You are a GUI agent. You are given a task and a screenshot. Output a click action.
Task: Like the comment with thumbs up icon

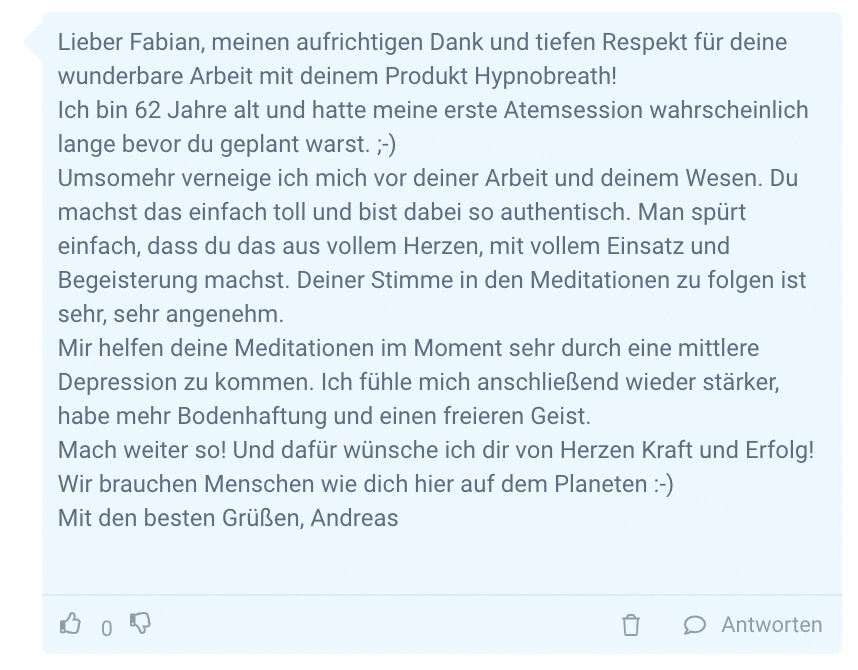(71, 624)
